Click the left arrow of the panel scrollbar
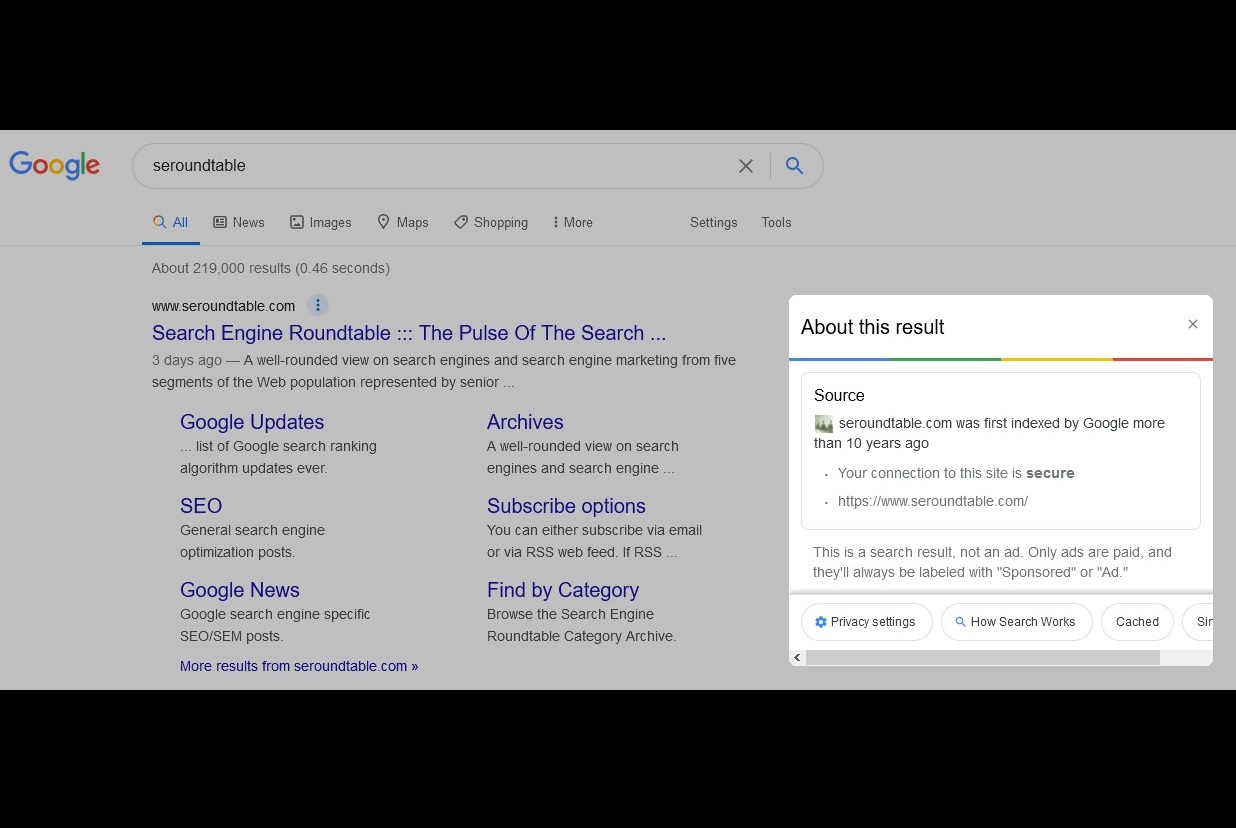The image size is (1236, 828). pos(797,657)
